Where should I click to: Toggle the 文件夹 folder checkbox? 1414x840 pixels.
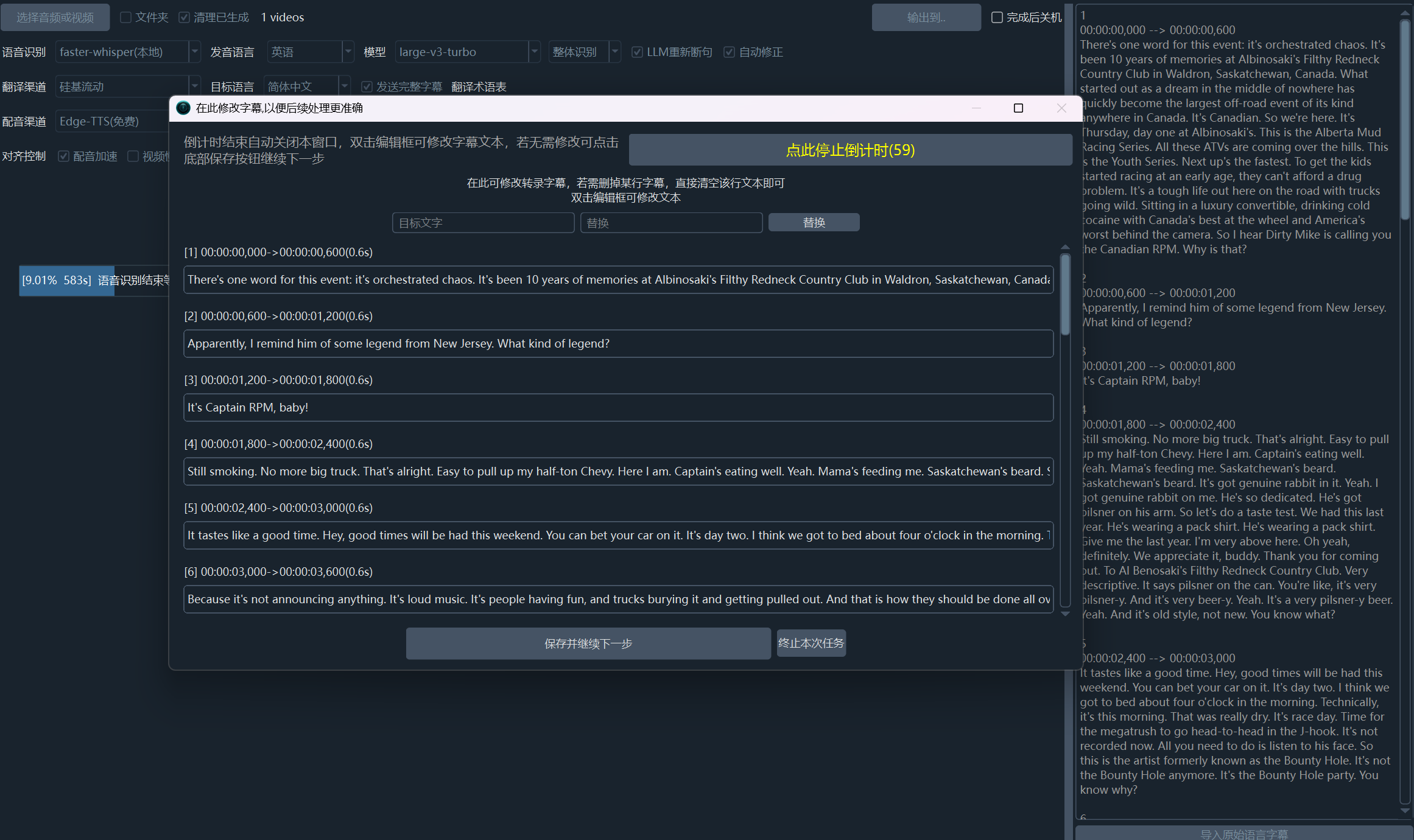click(126, 17)
